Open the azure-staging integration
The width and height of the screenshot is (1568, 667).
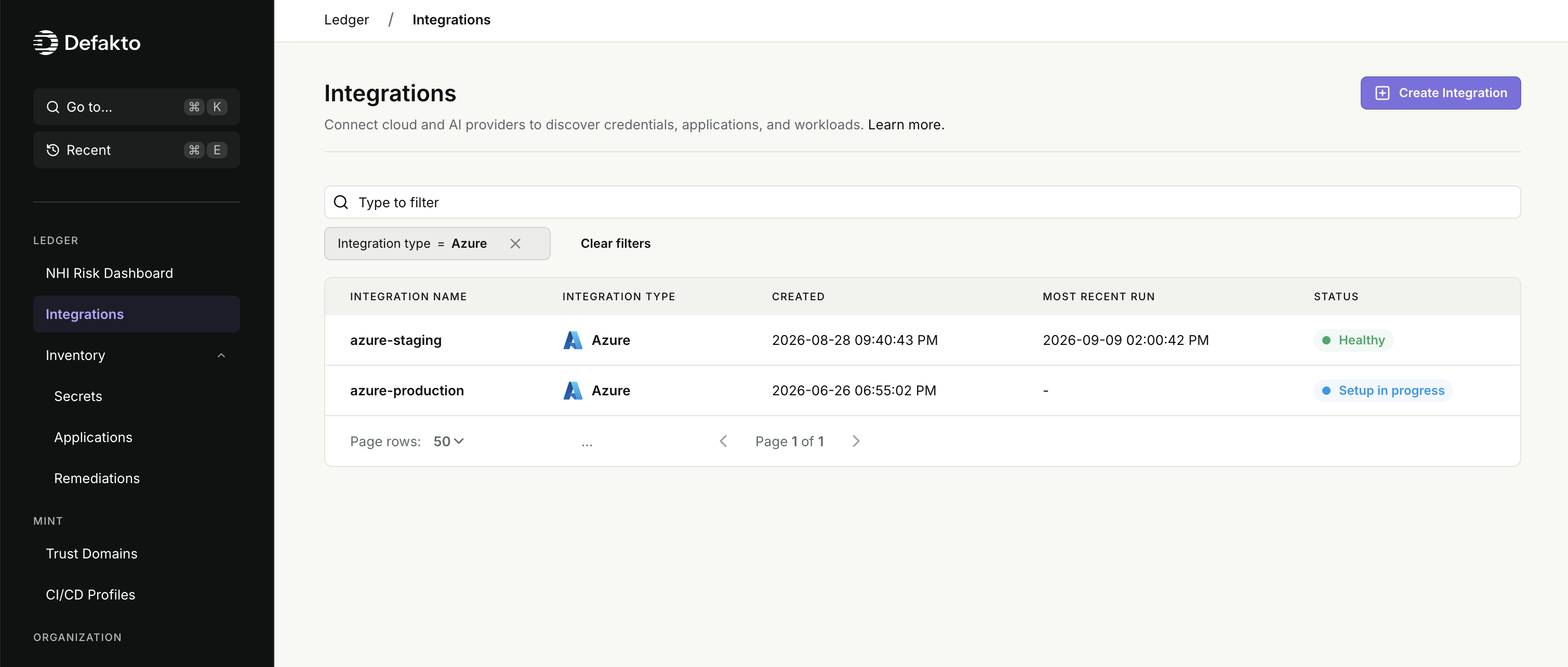tap(396, 340)
